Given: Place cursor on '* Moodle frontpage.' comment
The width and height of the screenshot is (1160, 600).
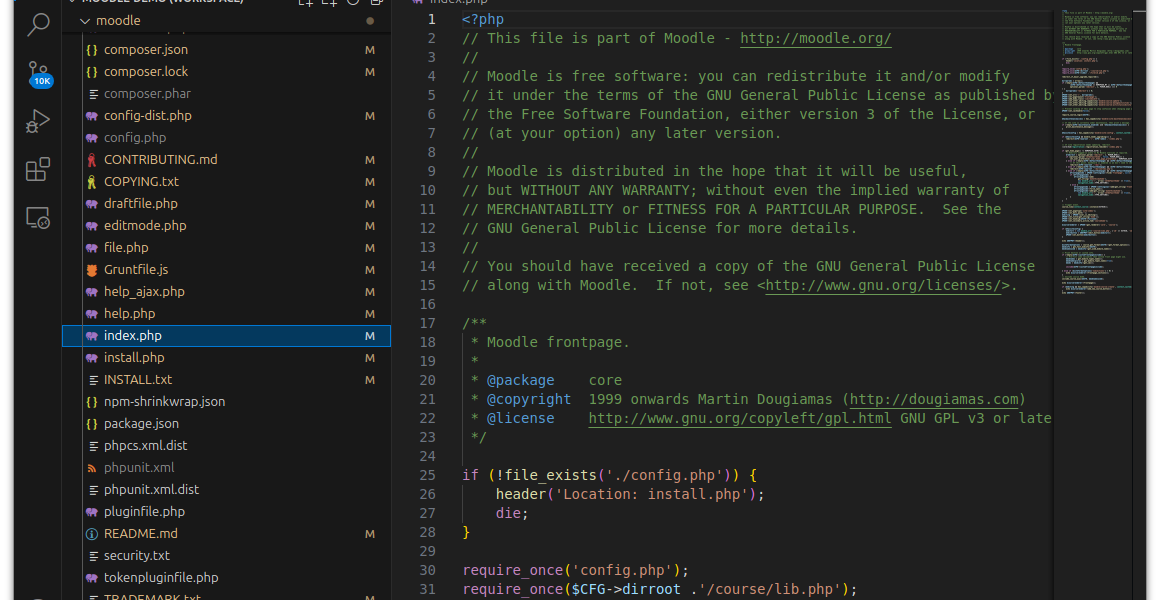Looking at the screenshot, I should [x=550, y=343].
